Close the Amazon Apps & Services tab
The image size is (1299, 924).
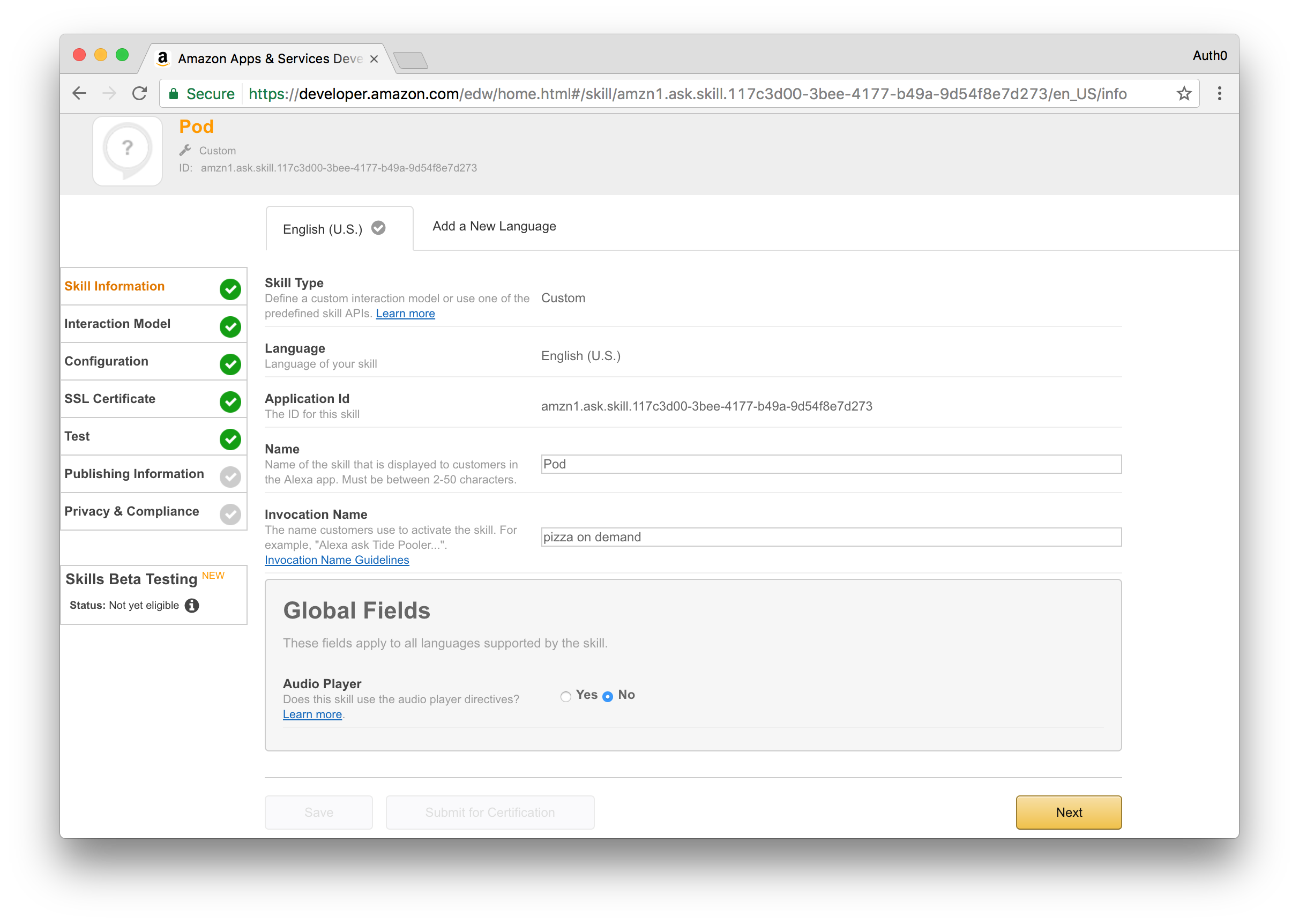click(x=374, y=59)
